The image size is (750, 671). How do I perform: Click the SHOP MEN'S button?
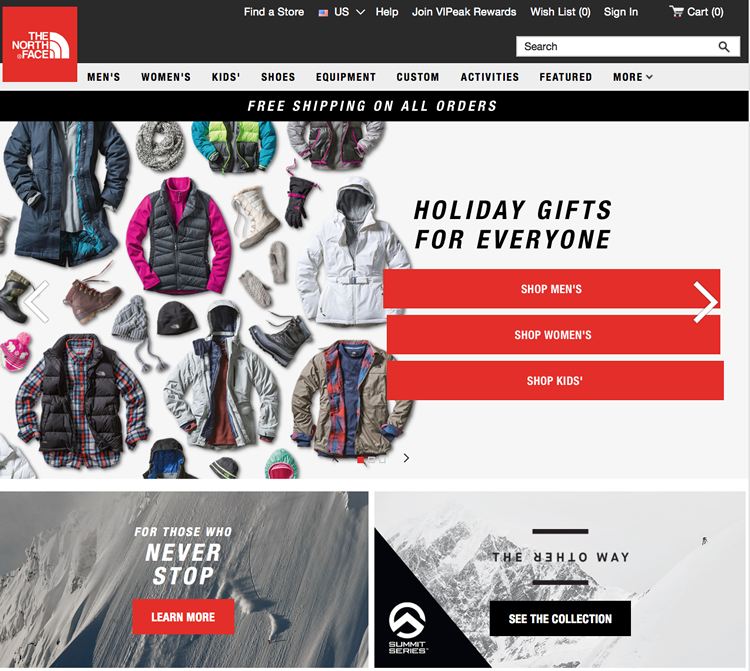click(551, 289)
